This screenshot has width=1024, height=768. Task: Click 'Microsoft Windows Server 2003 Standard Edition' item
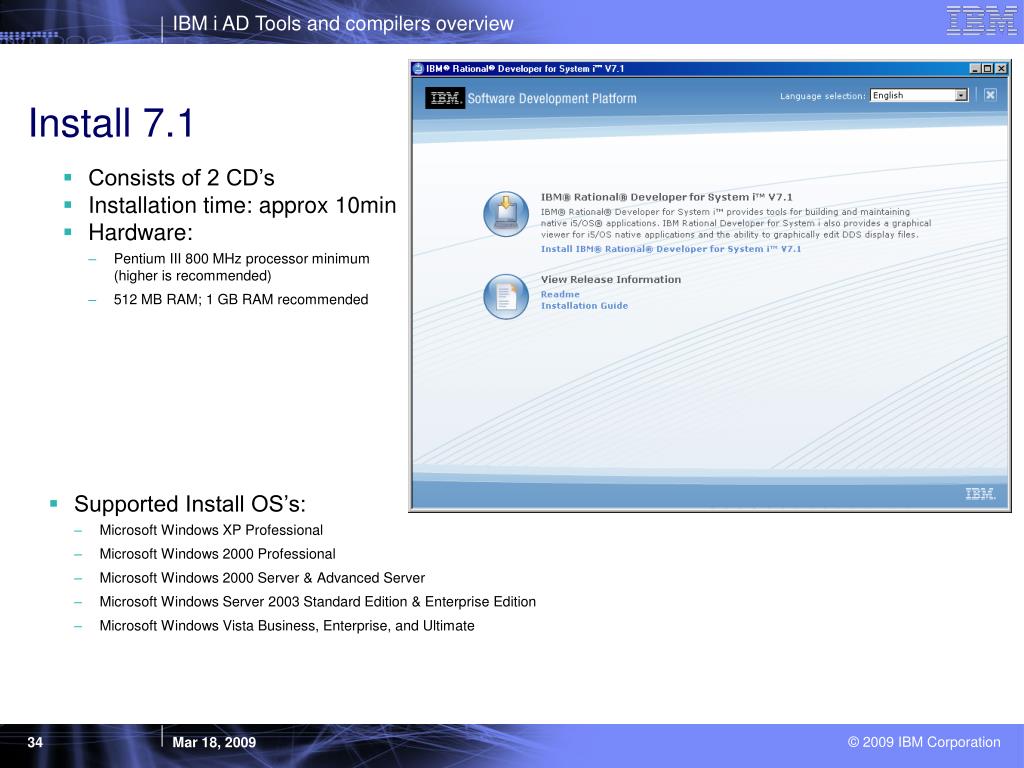(317, 601)
